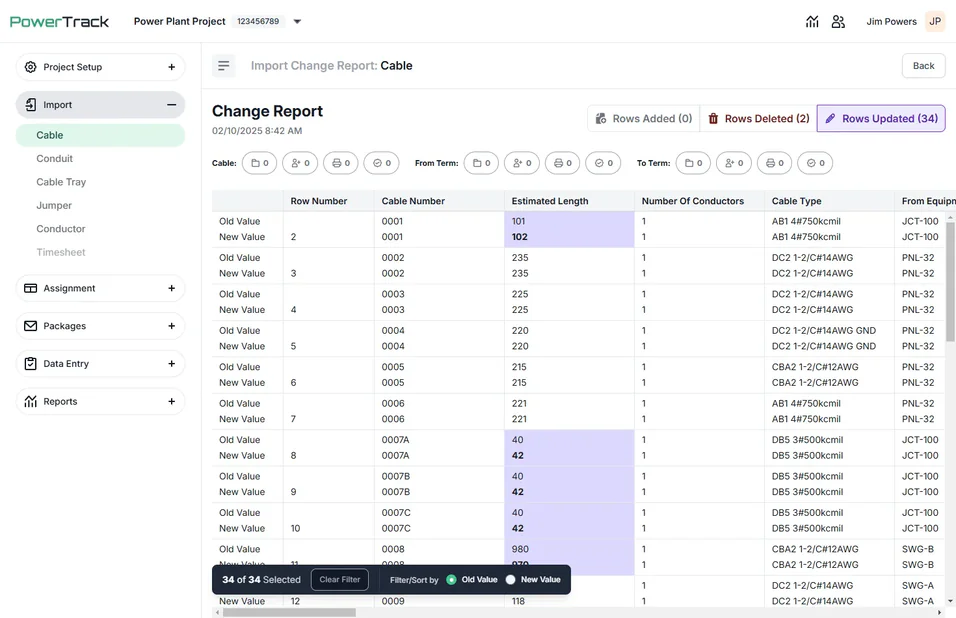Click To Term printer filter chip

pyautogui.click(x=774, y=163)
